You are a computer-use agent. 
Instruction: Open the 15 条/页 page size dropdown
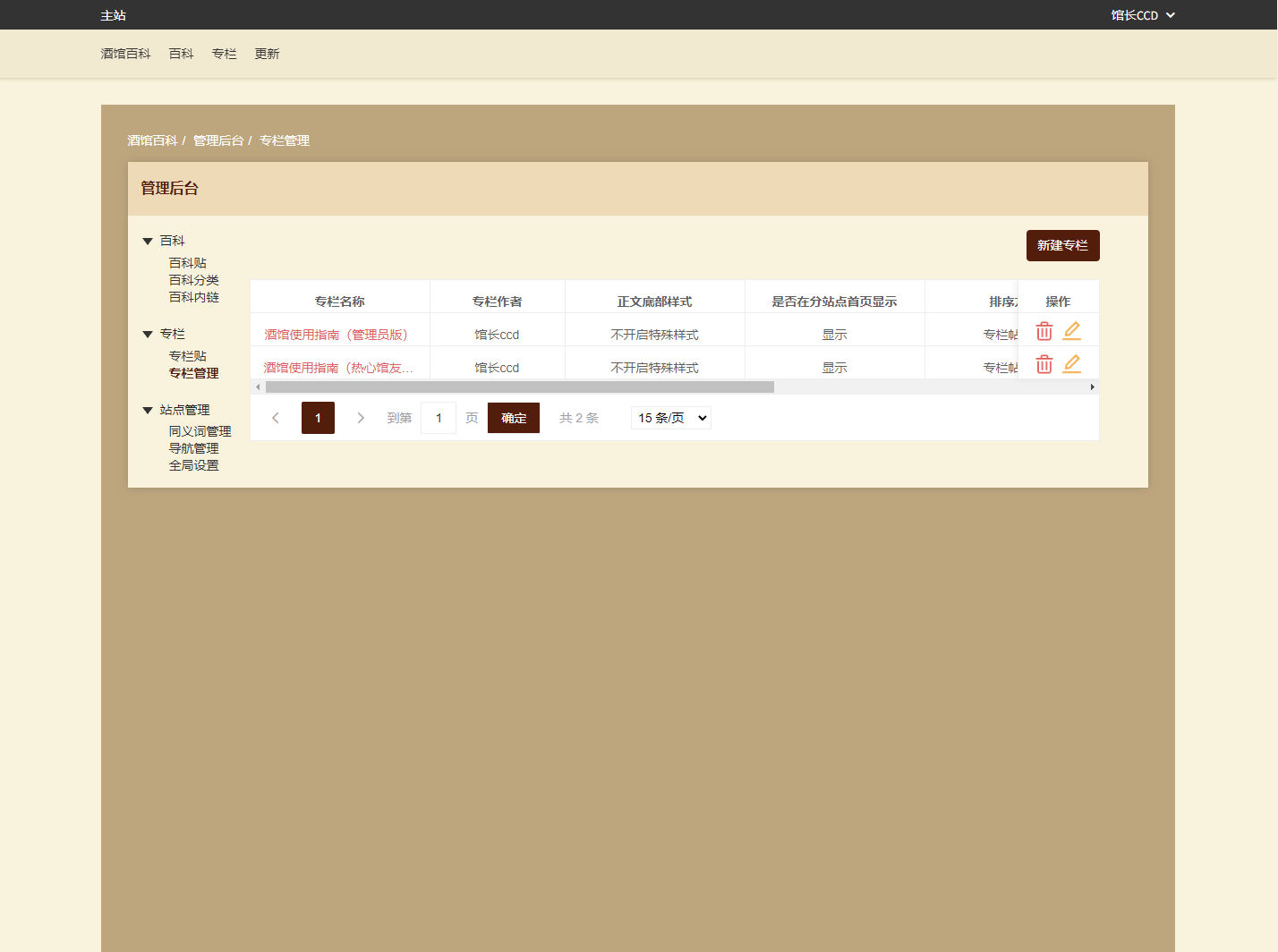[671, 418]
